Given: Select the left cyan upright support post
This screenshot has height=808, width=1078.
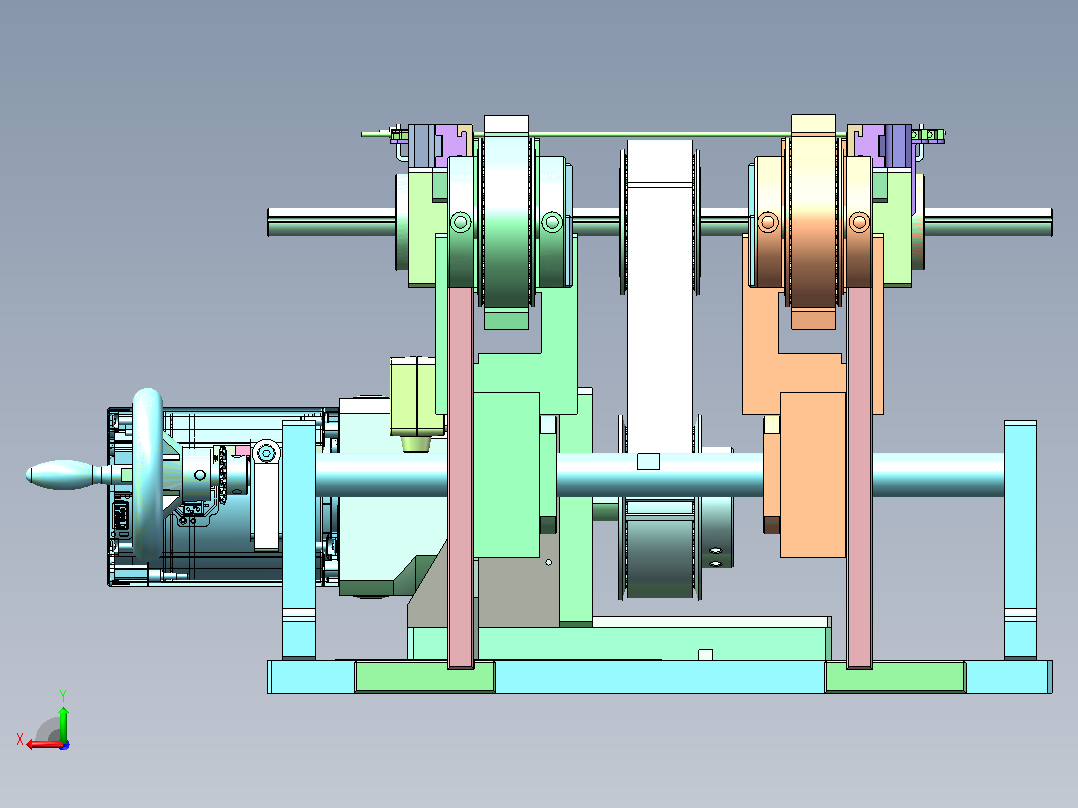Looking at the screenshot, I should (x=299, y=540).
